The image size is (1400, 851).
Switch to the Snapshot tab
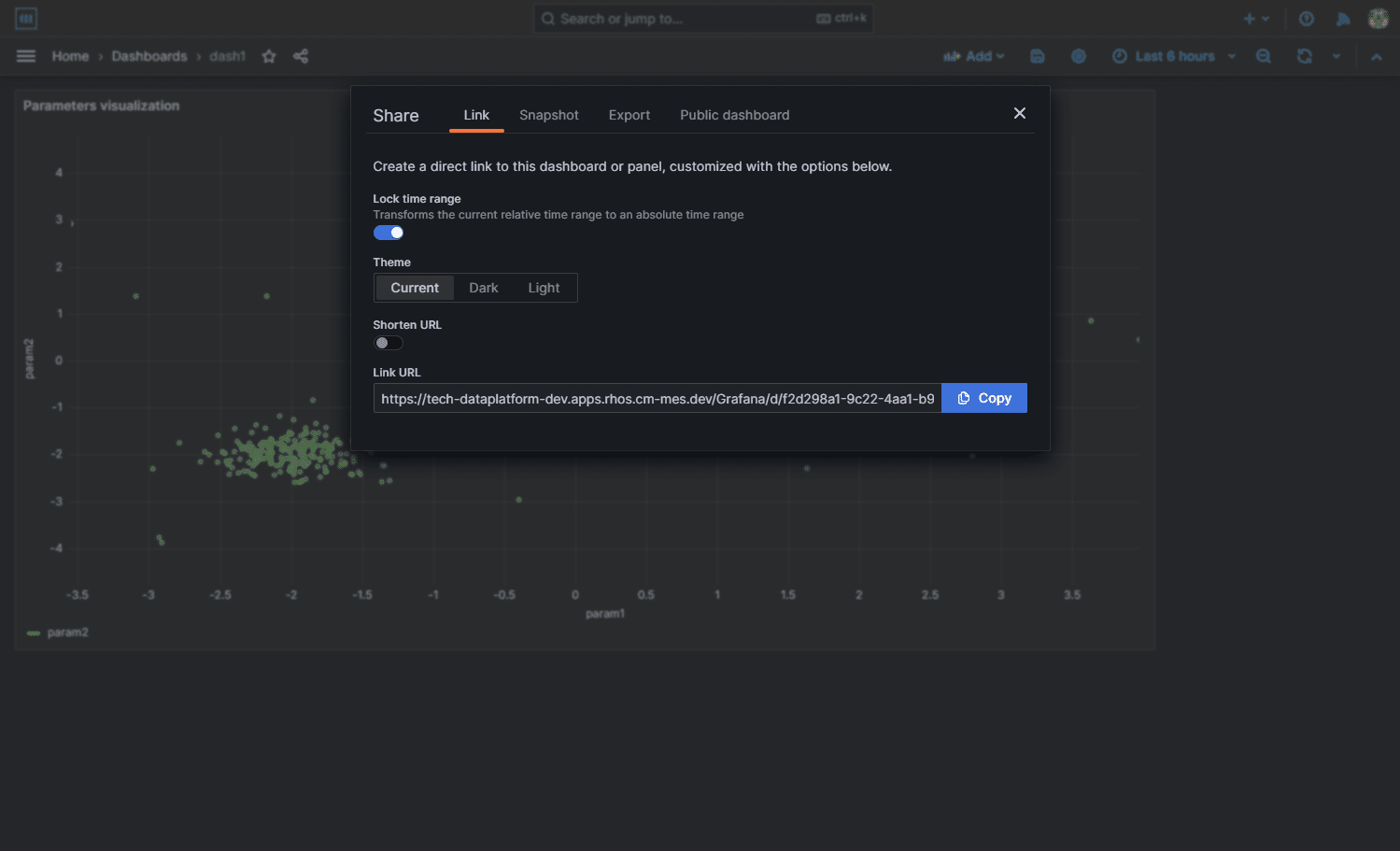click(549, 115)
